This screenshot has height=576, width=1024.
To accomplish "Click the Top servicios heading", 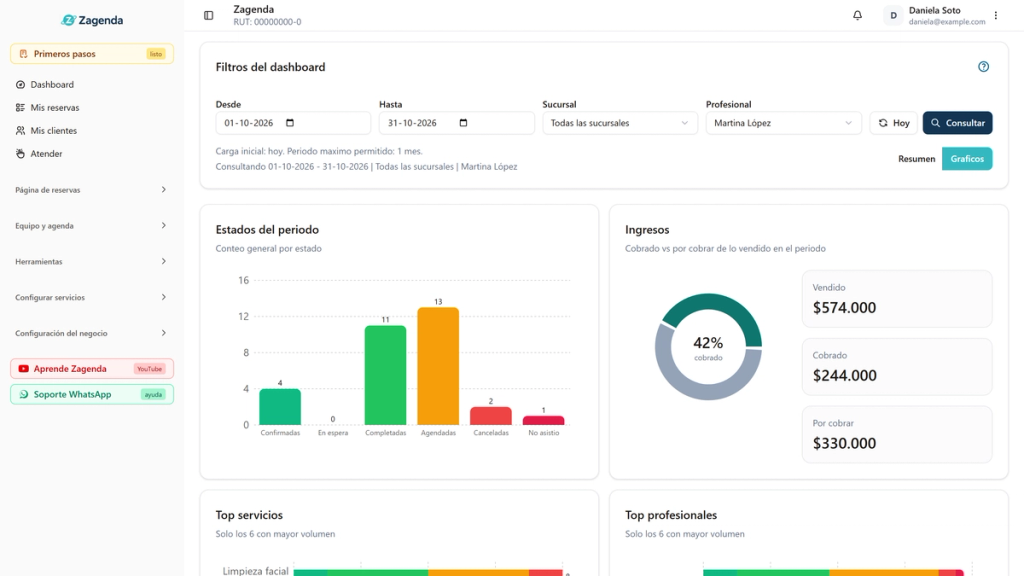I will coord(249,515).
